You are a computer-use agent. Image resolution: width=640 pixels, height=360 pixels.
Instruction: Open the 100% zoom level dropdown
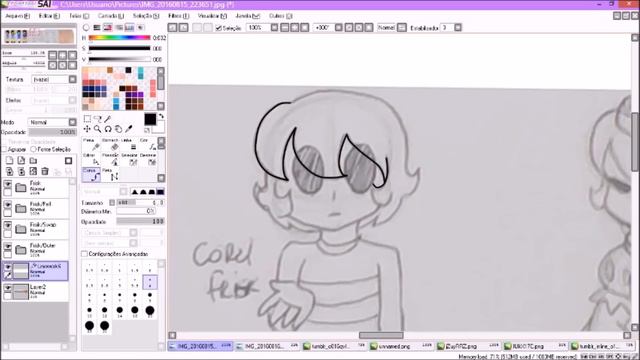[274, 27]
